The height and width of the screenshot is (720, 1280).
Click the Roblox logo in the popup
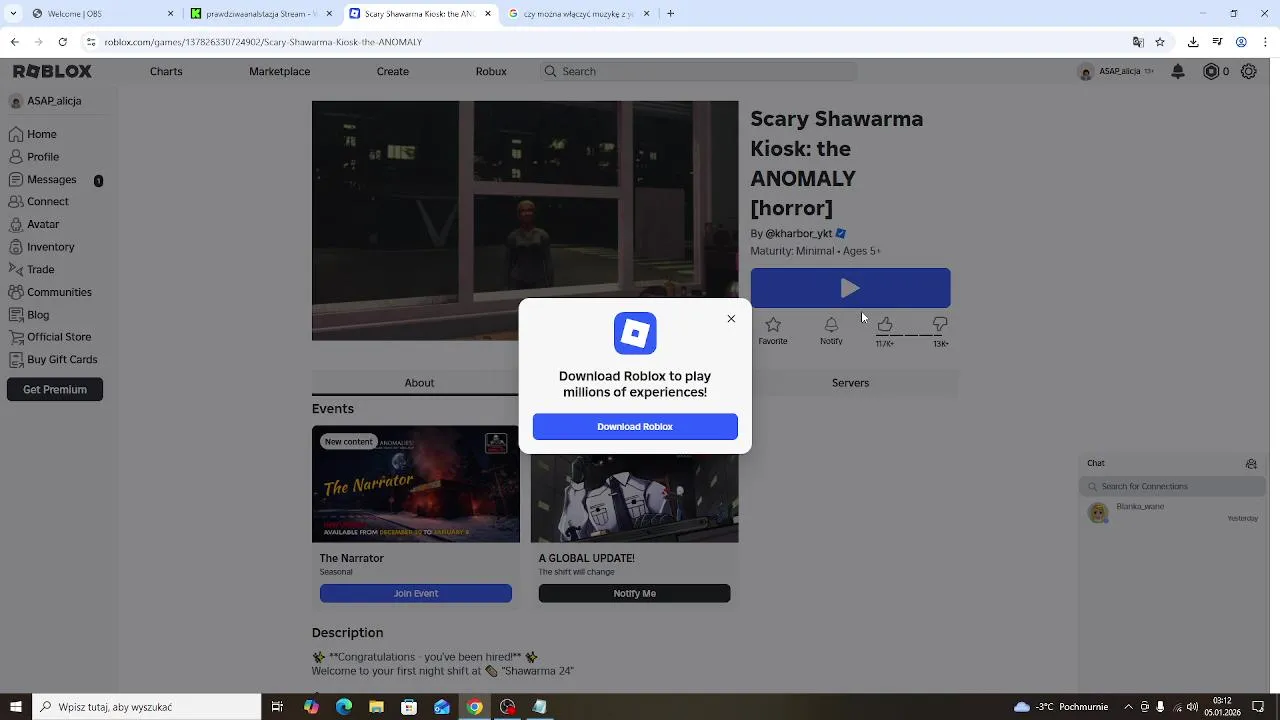635,333
